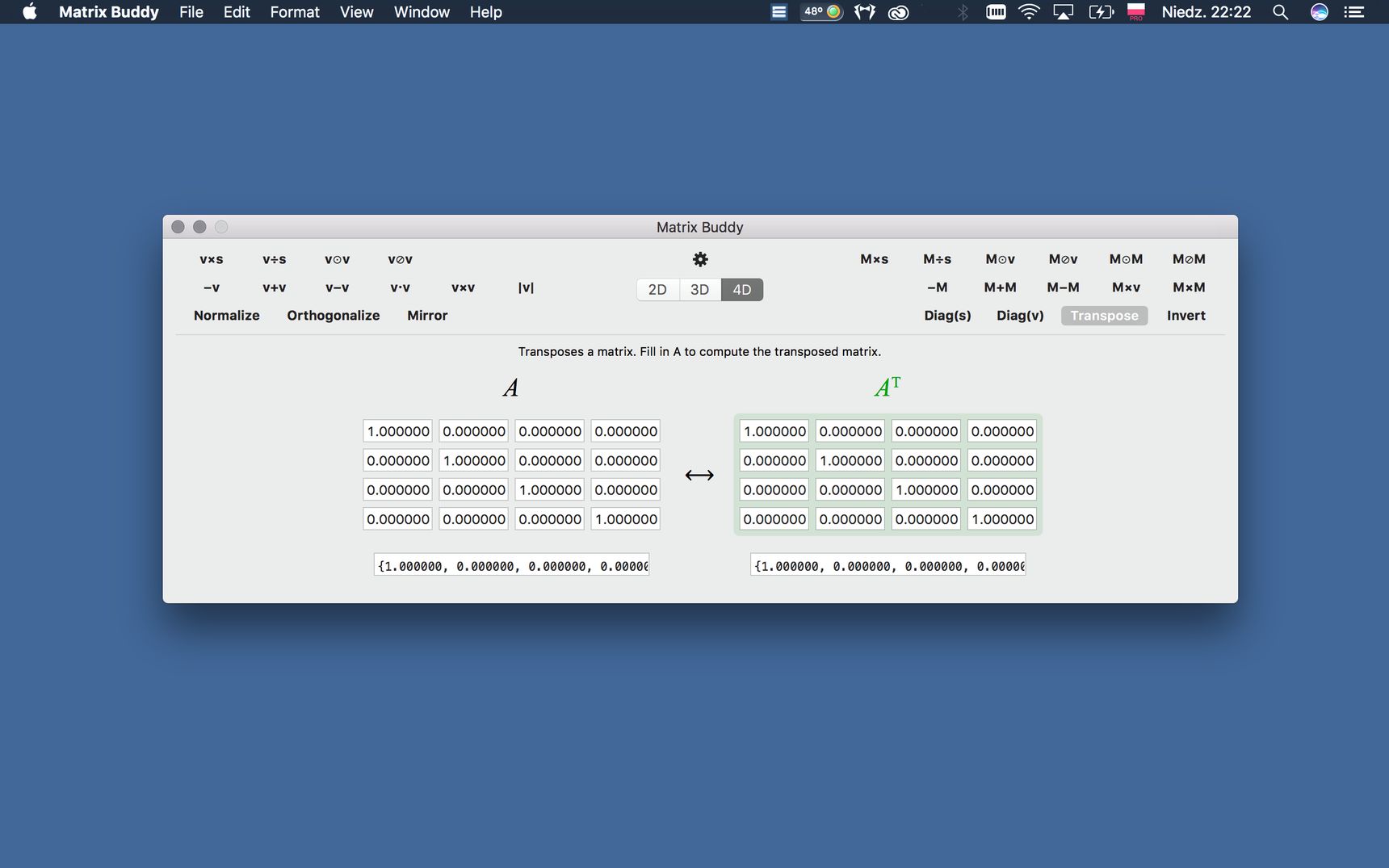The image size is (1389, 868).
Task: Select the M×v matrix-vector product
Action: click(1127, 287)
